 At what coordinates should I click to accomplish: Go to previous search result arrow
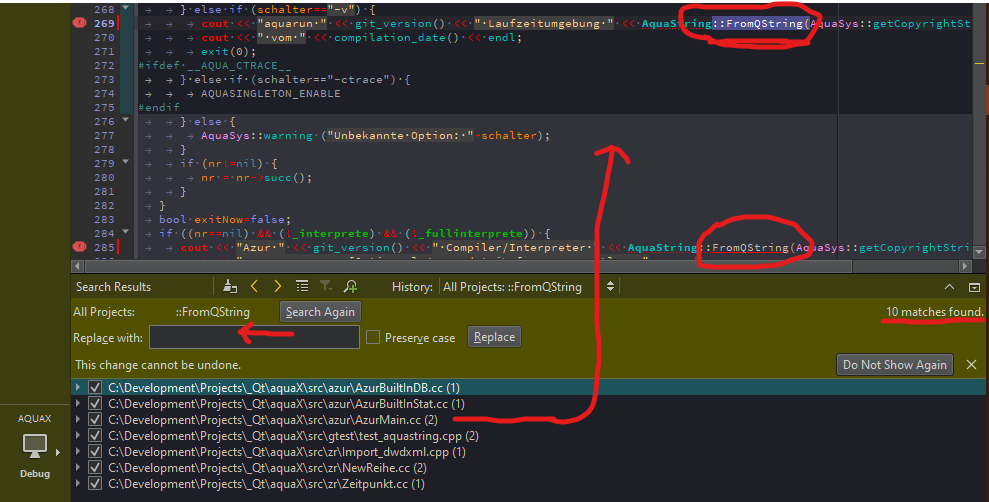point(254,287)
